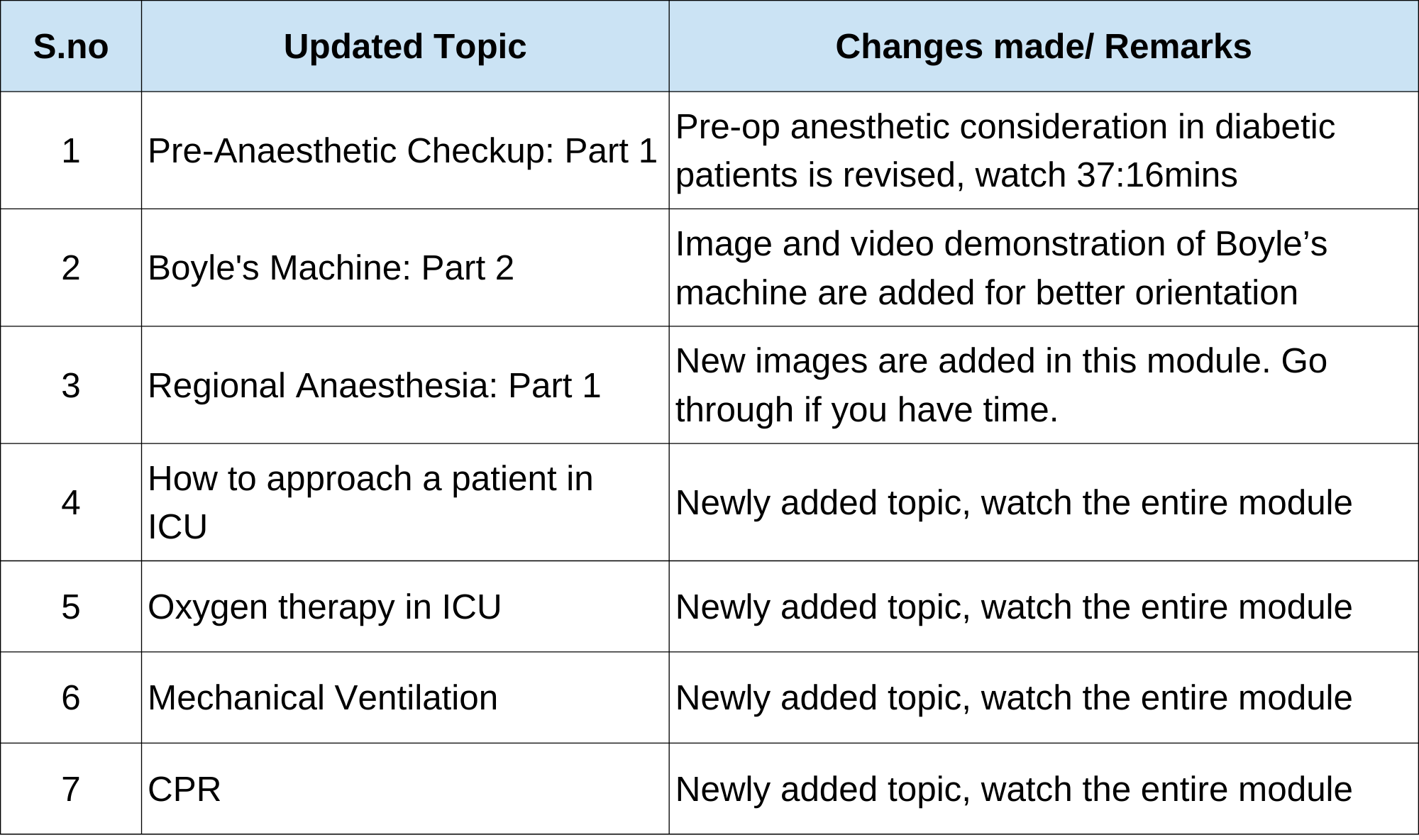Click the Updated Topic column header
Screen dimensions: 1419x840
pos(404,47)
